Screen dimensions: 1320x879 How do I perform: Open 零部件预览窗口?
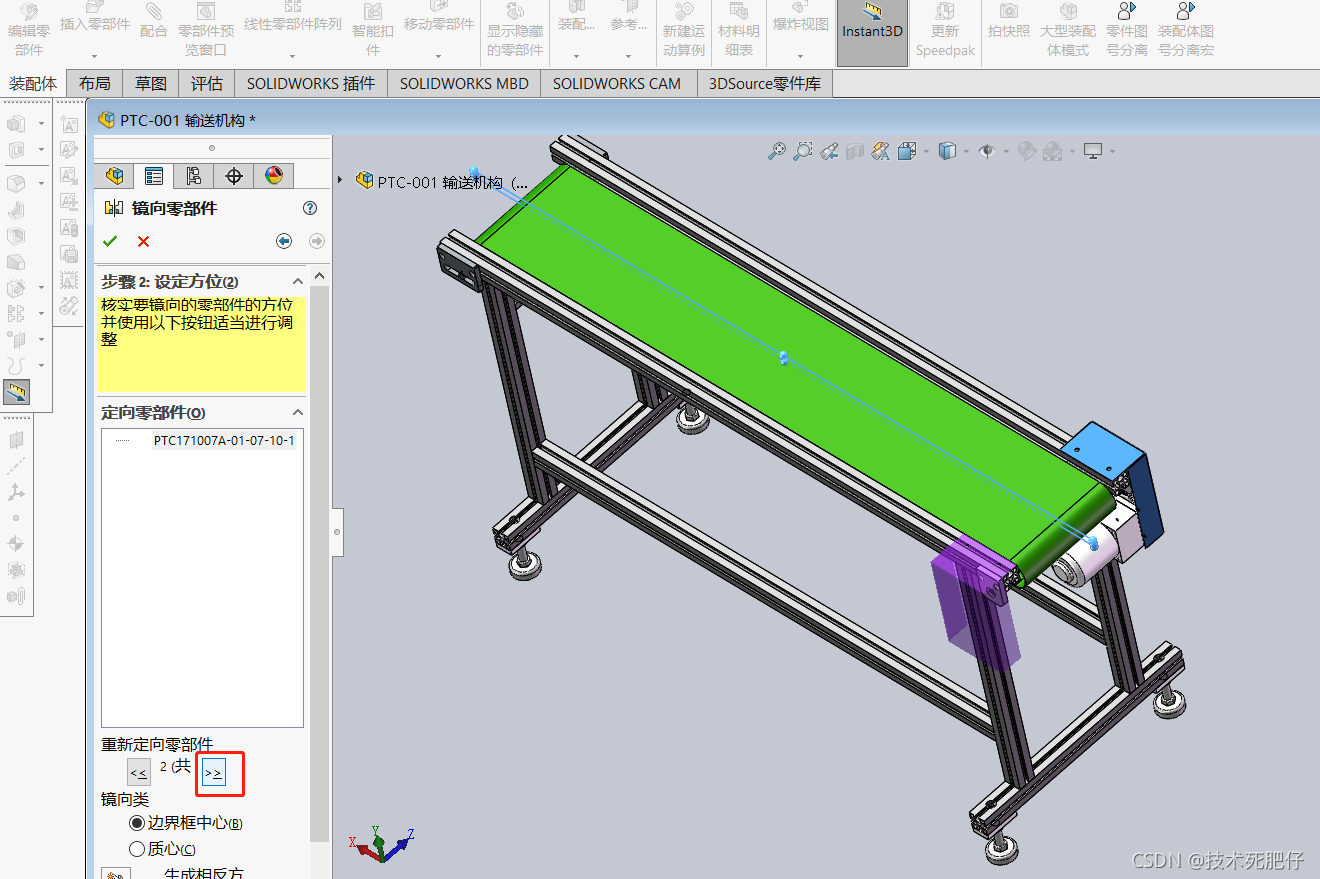[x=206, y=31]
